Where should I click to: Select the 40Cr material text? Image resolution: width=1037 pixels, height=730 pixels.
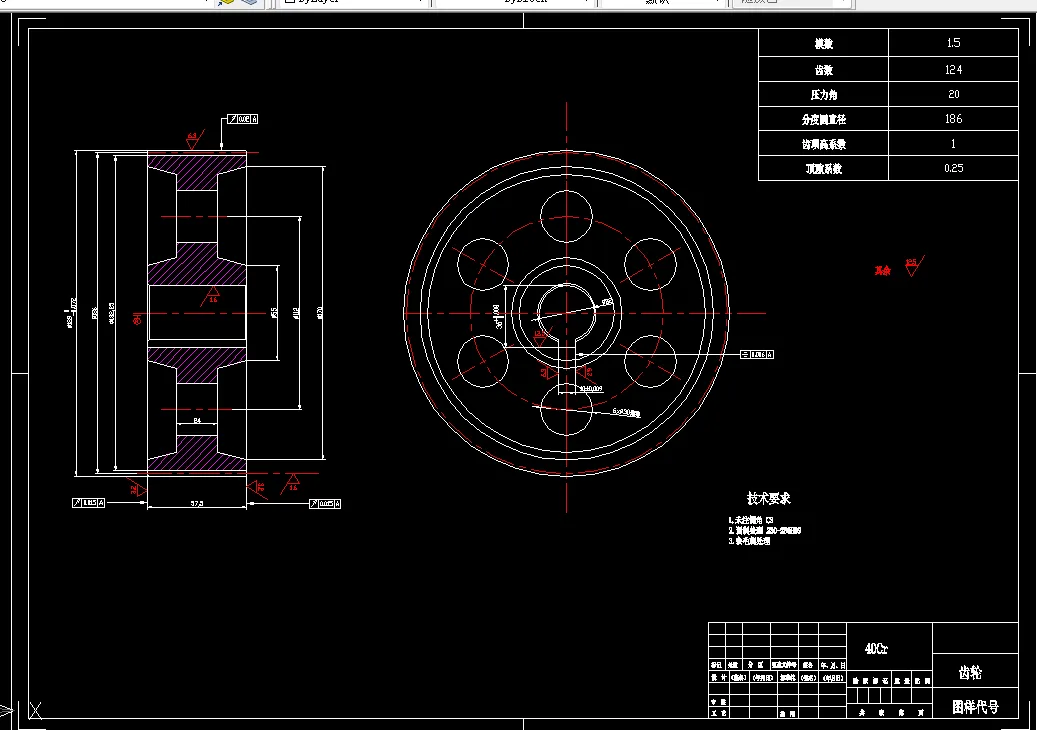click(x=876, y=649)
